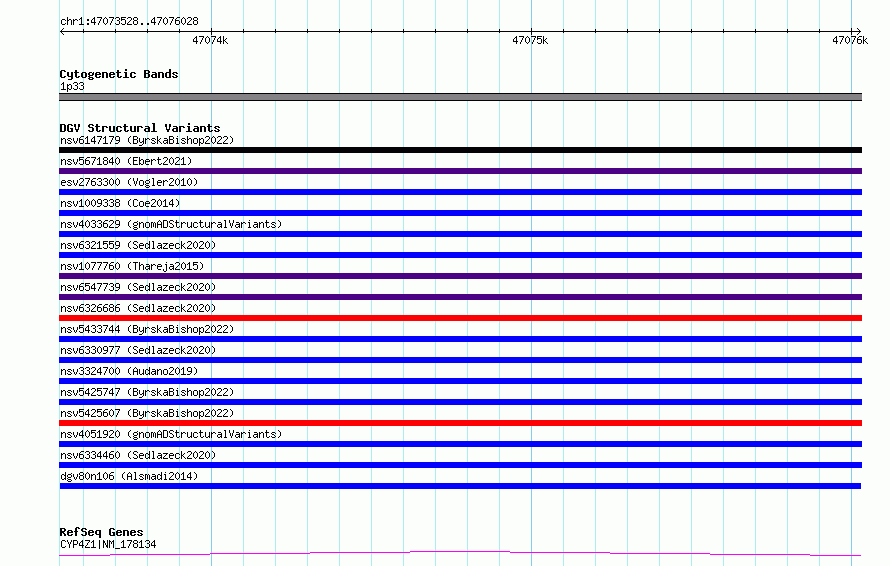Image resolution: width=890 pixels, height=566 pixels.
Task: Select the nsv6330977 Sedlazeck2020 blue bar
Action: point(460,360)
